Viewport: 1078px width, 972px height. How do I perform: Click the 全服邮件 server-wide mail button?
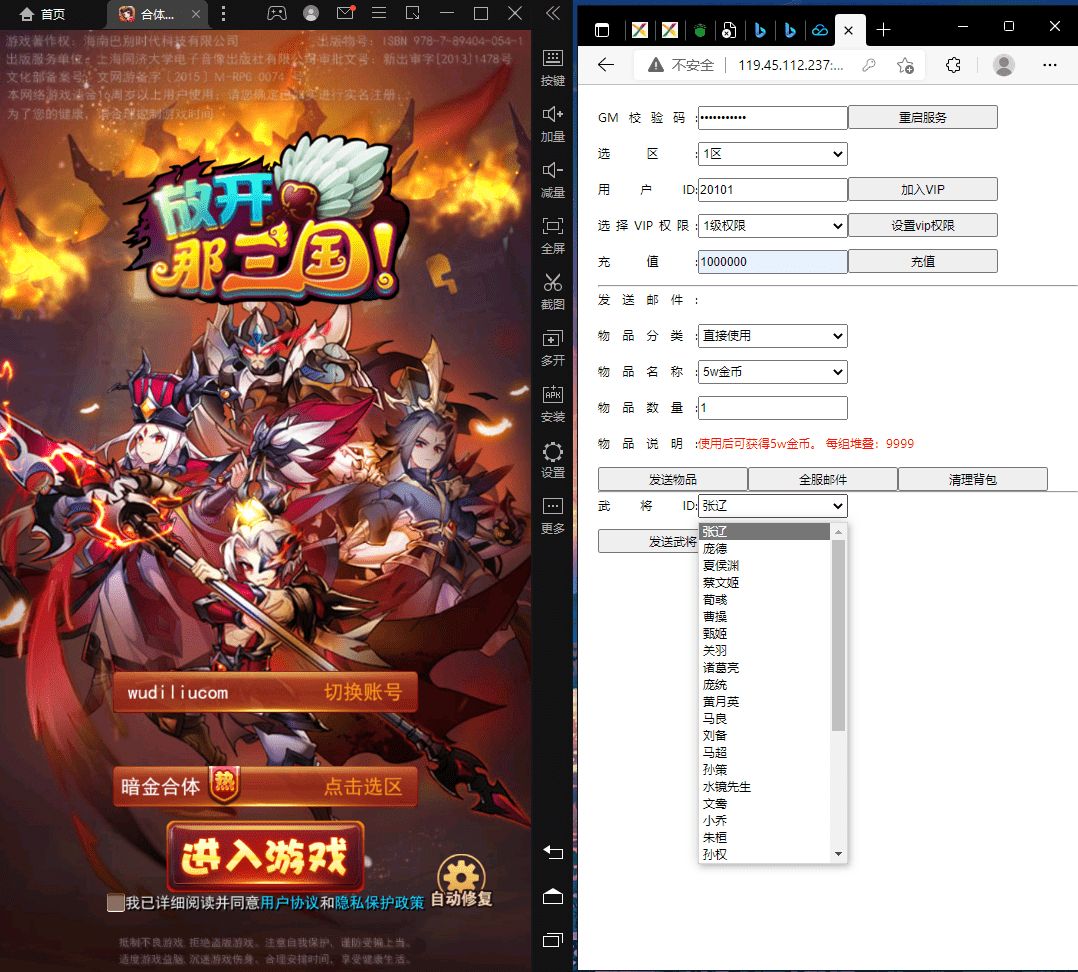pos(822,479)
